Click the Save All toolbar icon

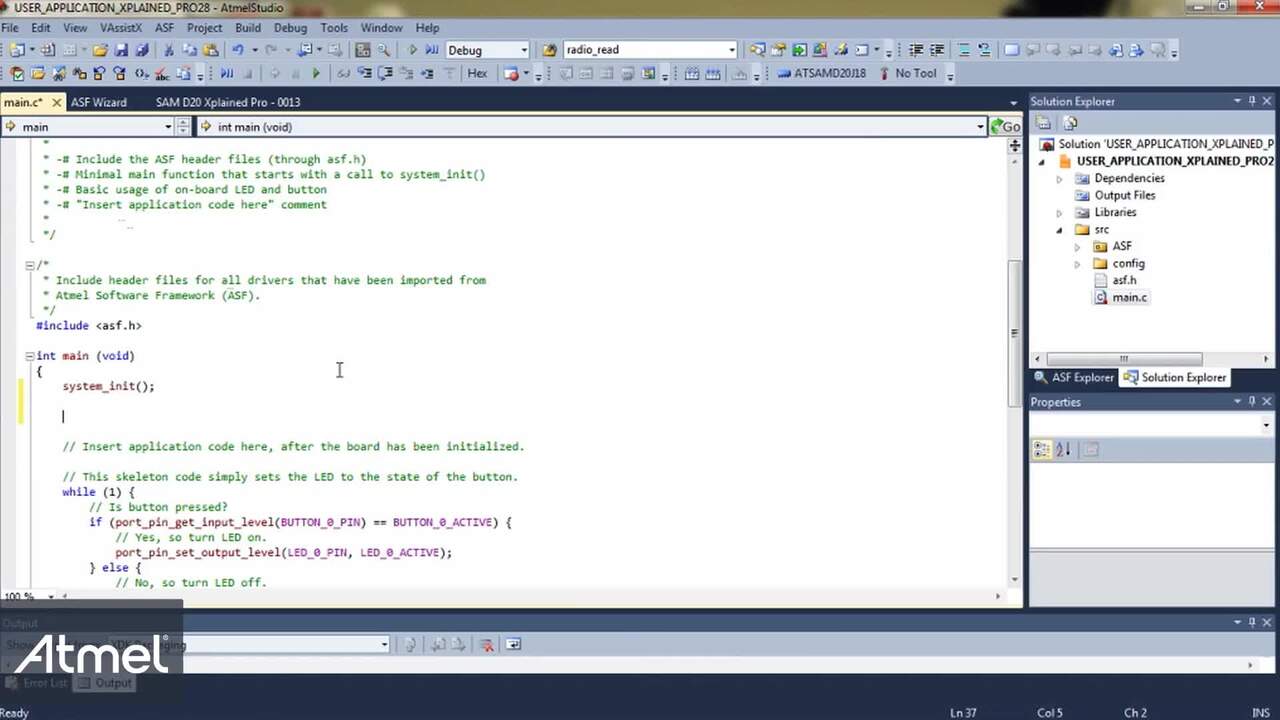(x=142, y=50)
